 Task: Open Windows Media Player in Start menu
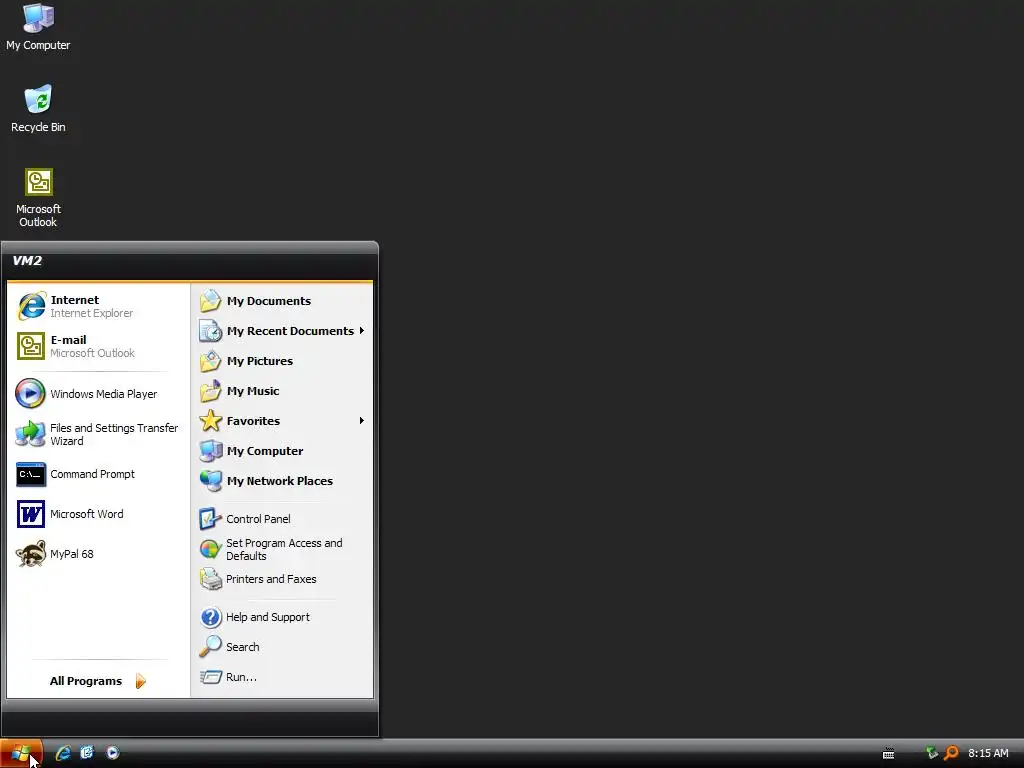click(x=98, y=394)
